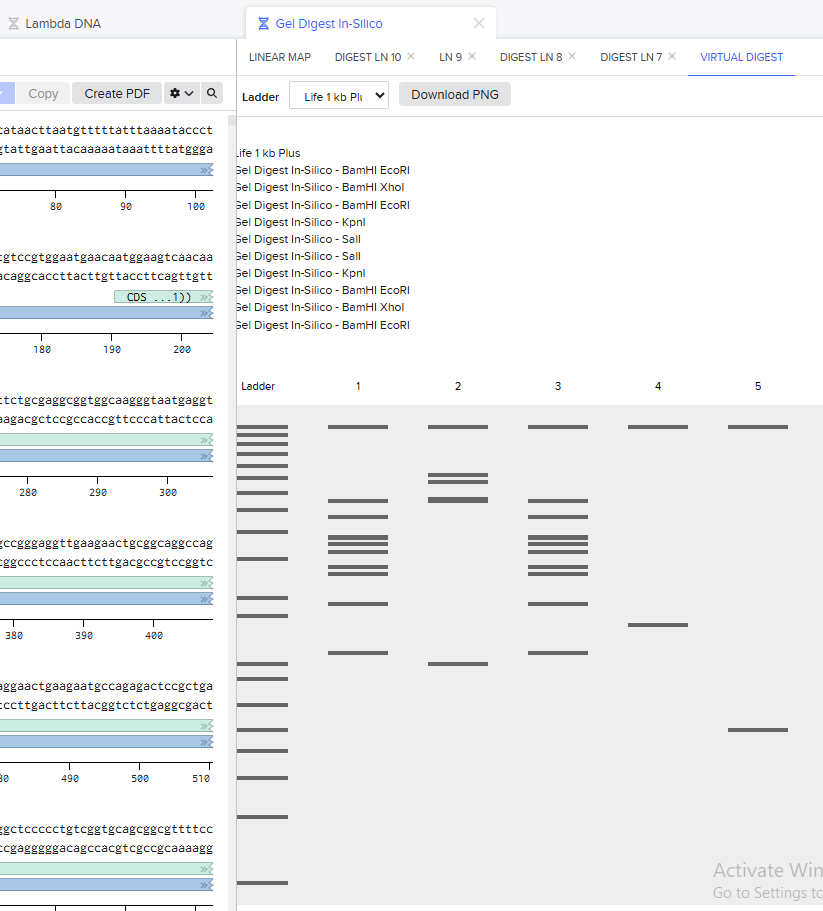Click the Download PNG button
Viewport: 823px width, 911px height.
(455, 95)
